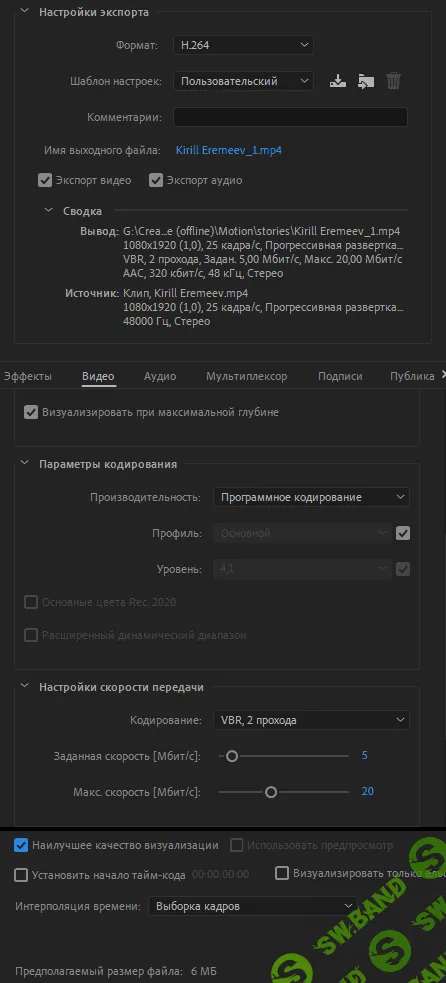Image resolution: width=446 pixels, height=983 pixels.
Task: Switch to the Мультиплексор tab
Action: coord(247,376)
